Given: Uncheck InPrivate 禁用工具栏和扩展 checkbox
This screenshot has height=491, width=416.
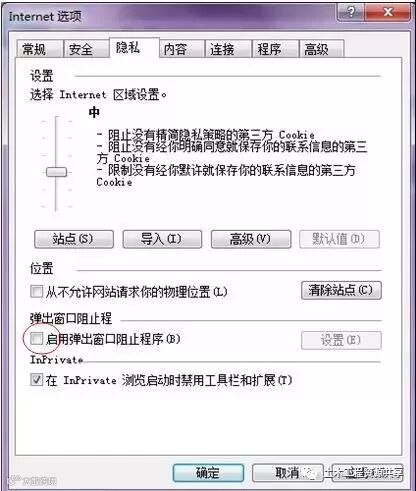Looking at the screenshot, I should 36,379.
